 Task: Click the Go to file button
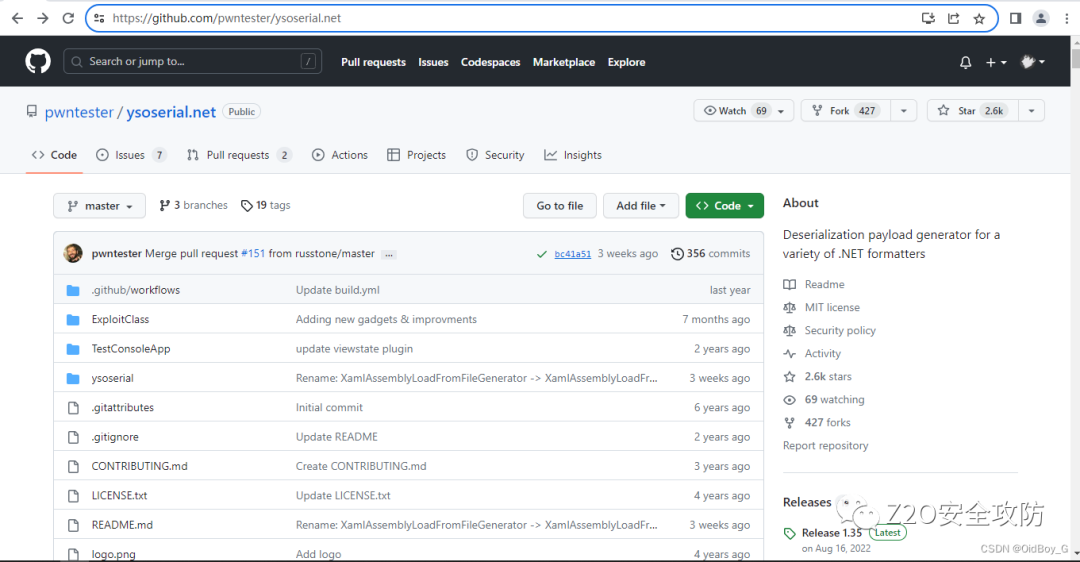point(560,206)
